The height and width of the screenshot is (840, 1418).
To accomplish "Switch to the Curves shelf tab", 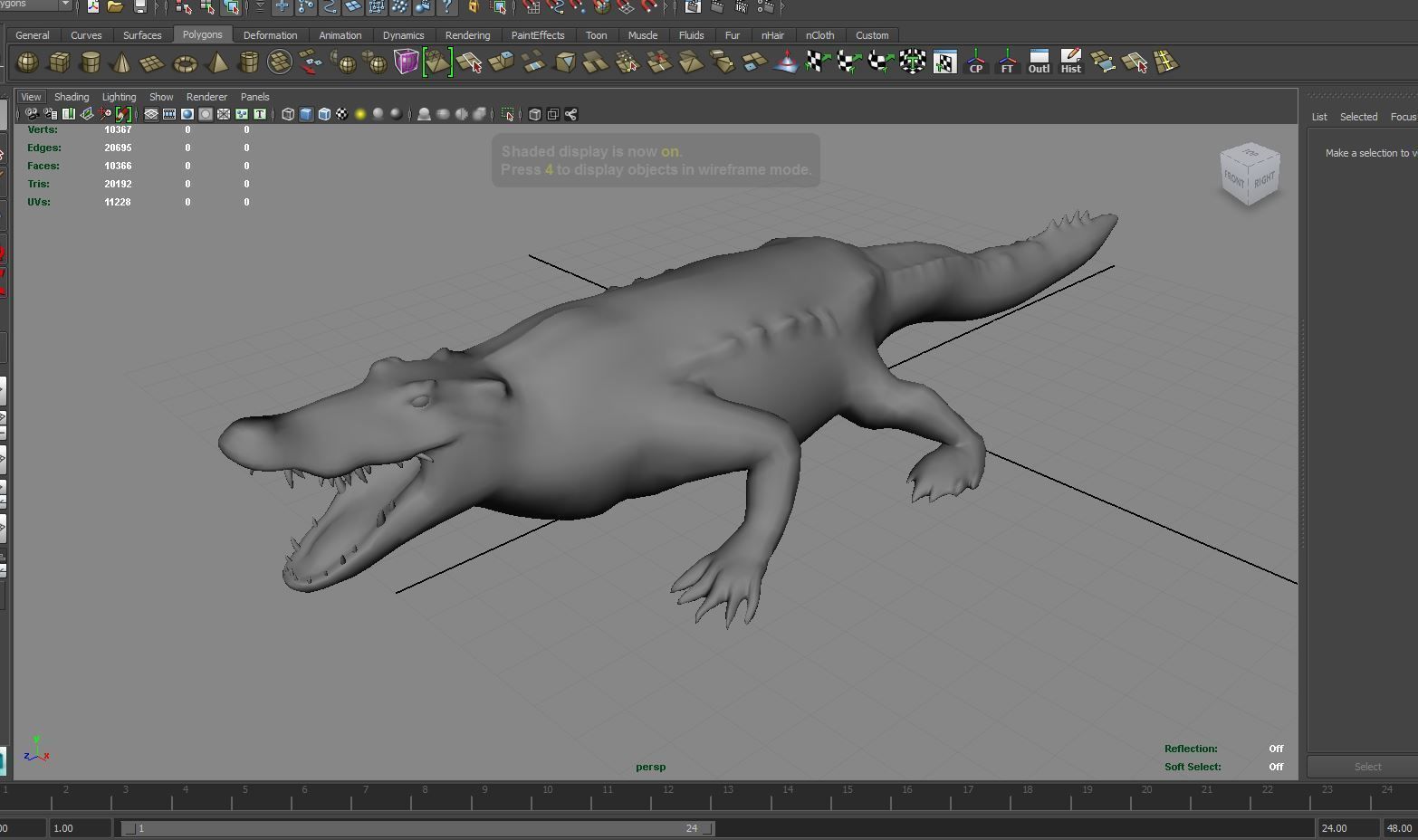I will coord(86,35).
